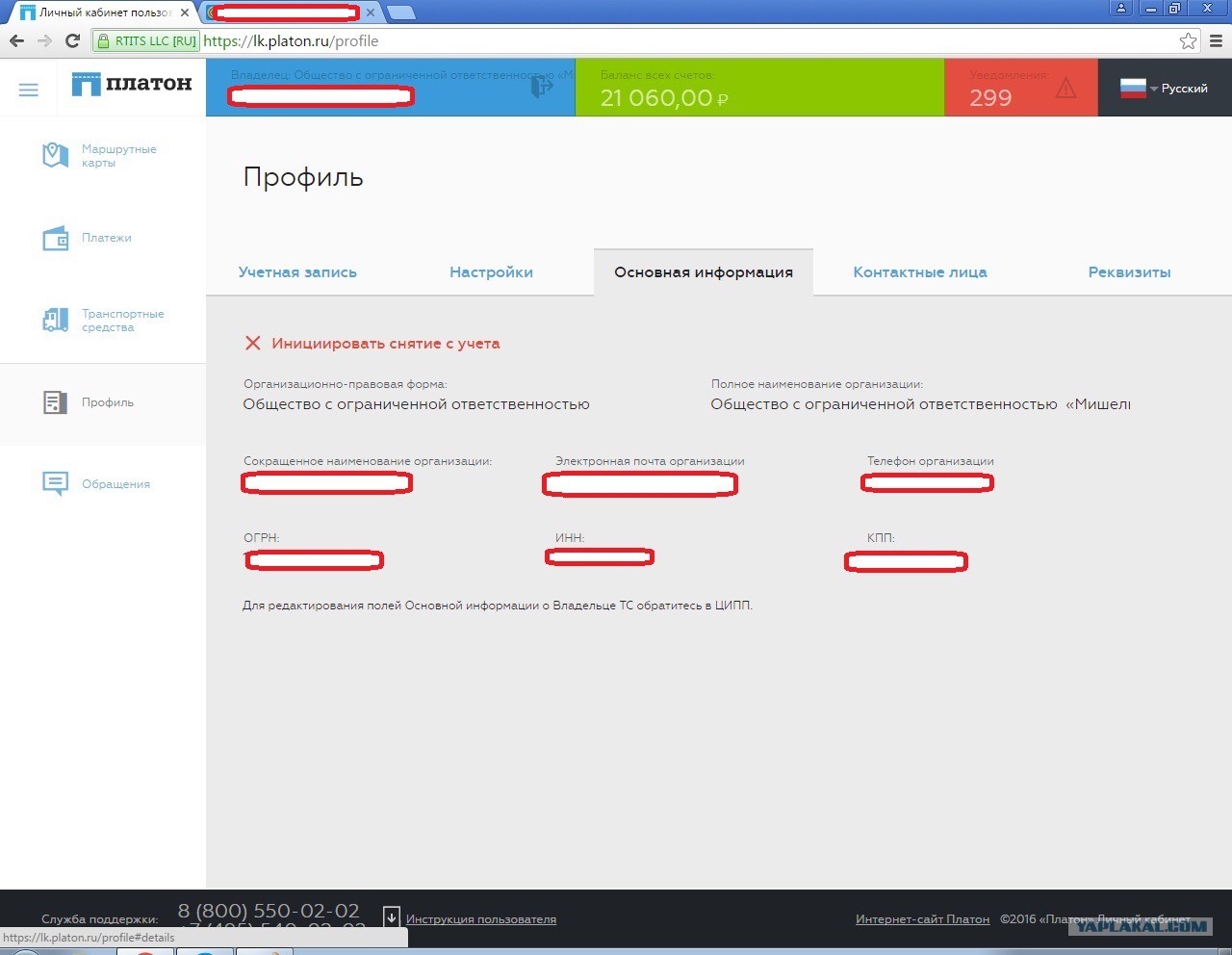Image resolution: width=1232 pixels, height=955 pixels.
Task: Download via the Инструкция пользователя arrow icon
Action: pyautogui.click(x=392, y=917)
